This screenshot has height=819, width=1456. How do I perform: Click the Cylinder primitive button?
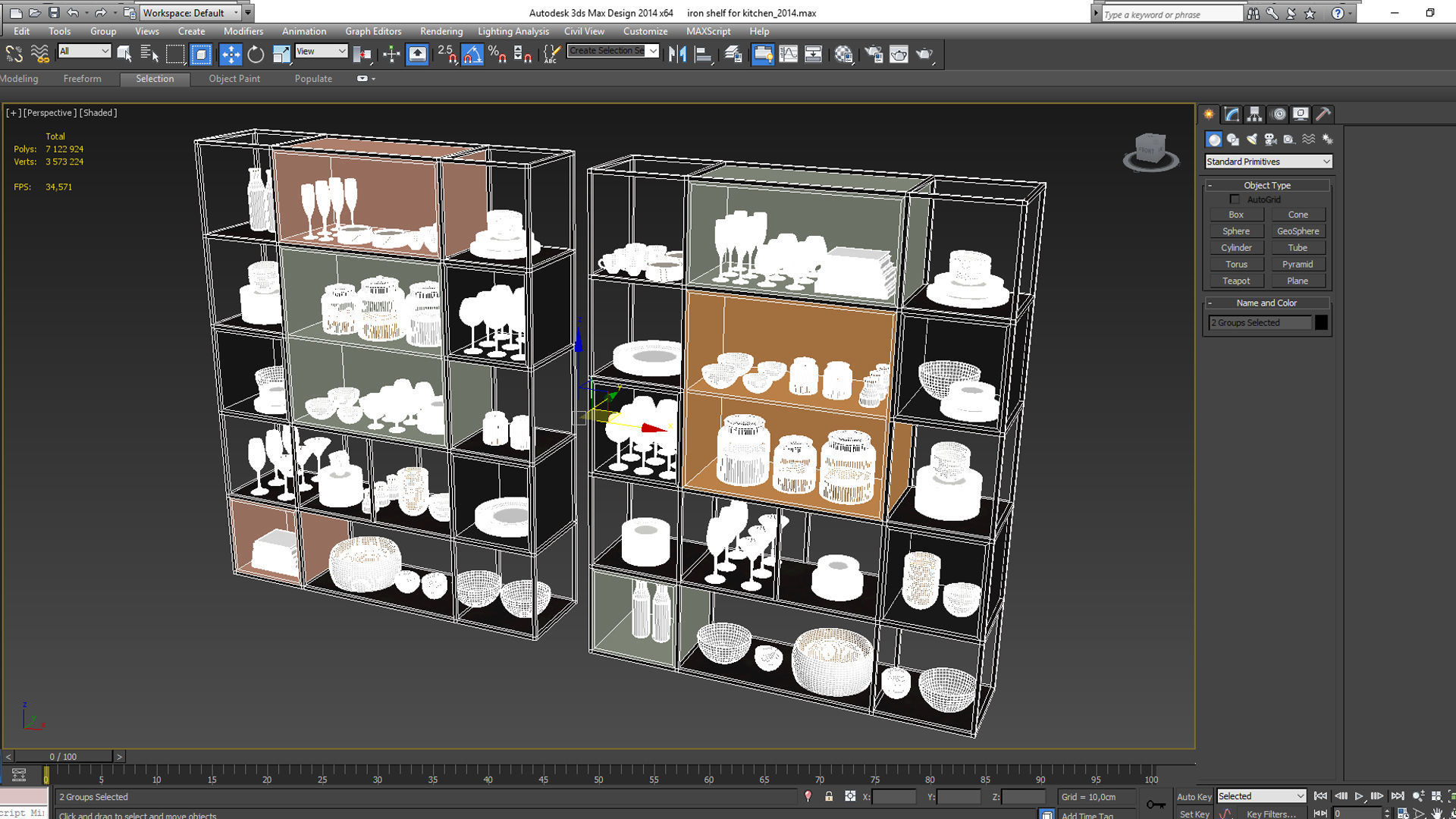pos(1236,248)
